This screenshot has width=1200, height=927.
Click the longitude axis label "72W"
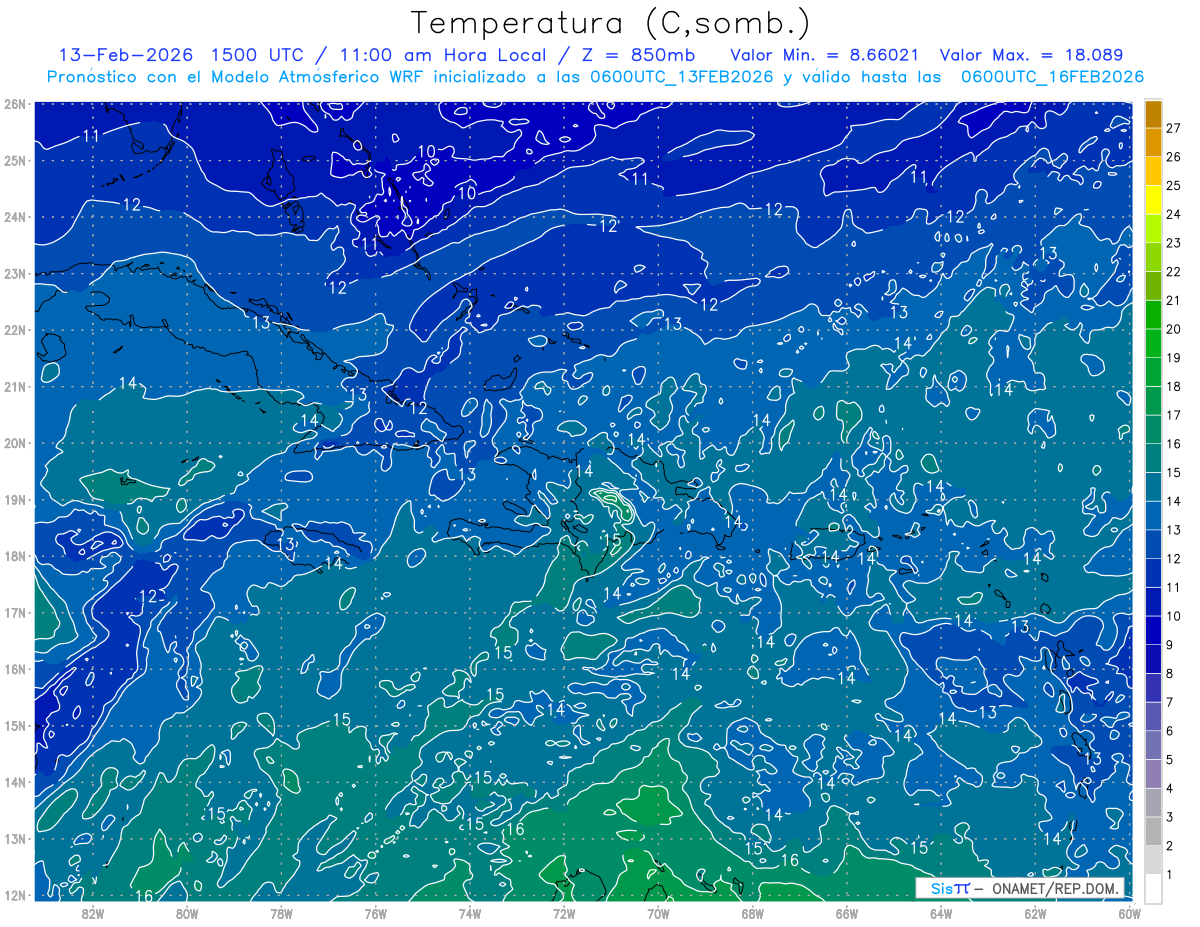tap(564, 913)
